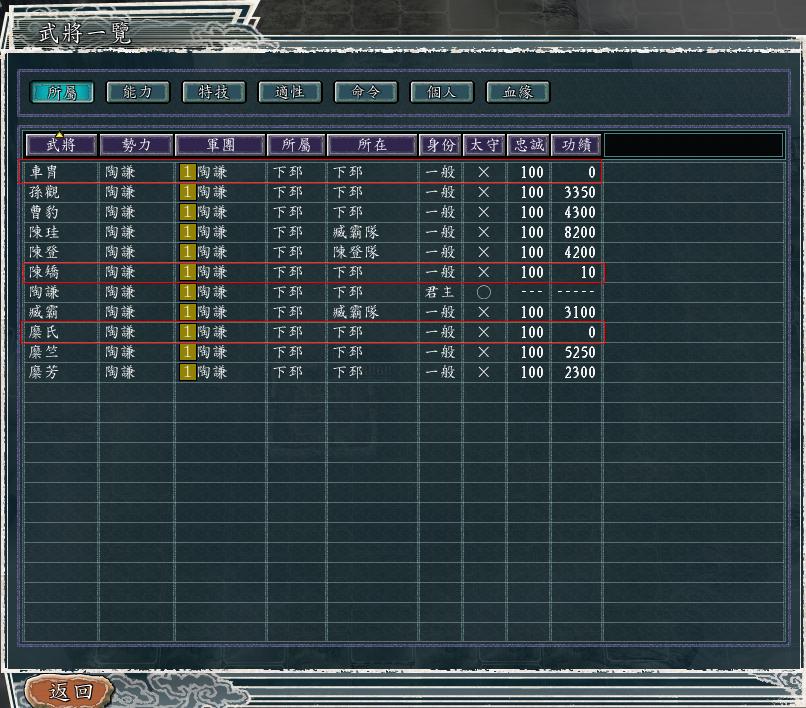
Task: Sort by the 所在 column header
Action: 372,145
